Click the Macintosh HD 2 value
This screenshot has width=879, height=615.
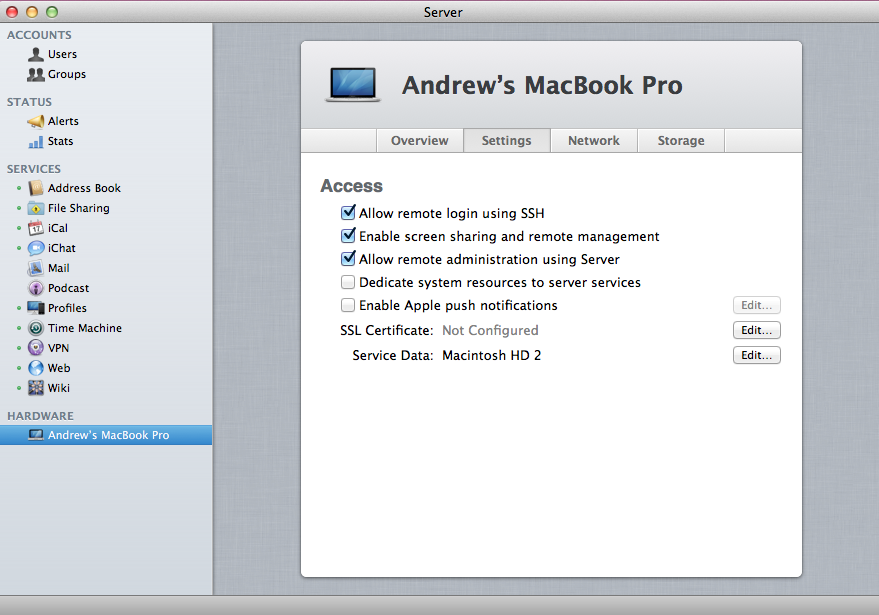point(492,355)
